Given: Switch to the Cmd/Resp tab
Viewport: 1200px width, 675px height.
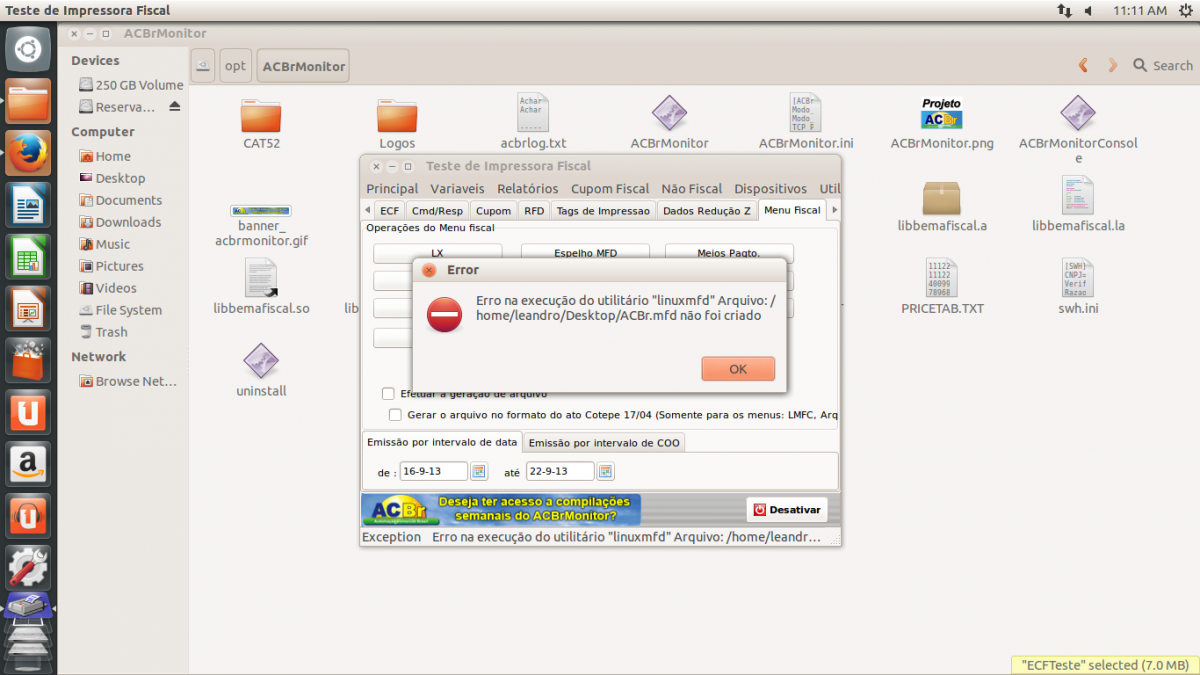Looking at the screenshot, I should pos(437,210).
